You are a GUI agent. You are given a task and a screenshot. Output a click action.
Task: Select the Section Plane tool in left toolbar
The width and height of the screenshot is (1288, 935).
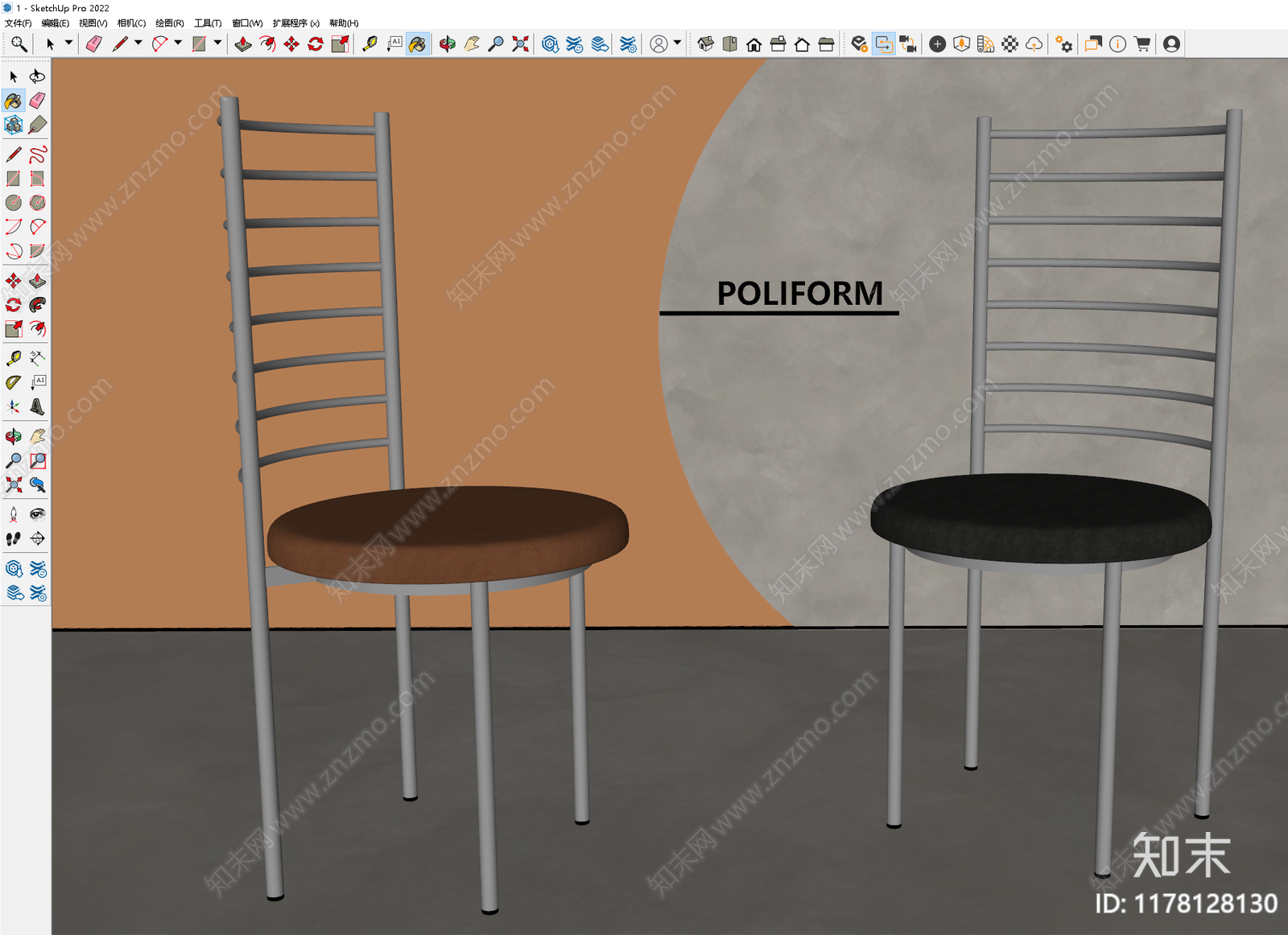pyautogui.click(x=38, y=538)
